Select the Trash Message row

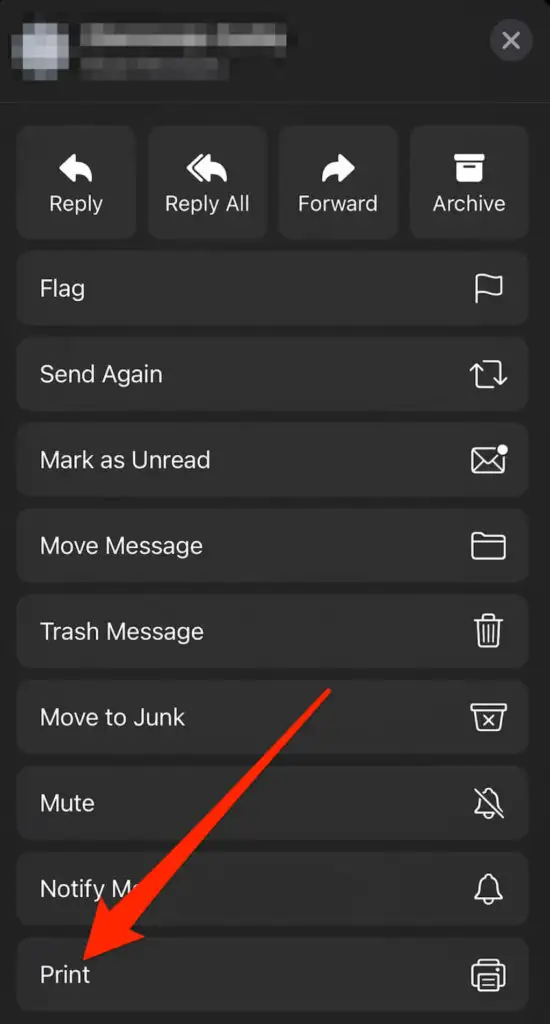click(272, 632)
